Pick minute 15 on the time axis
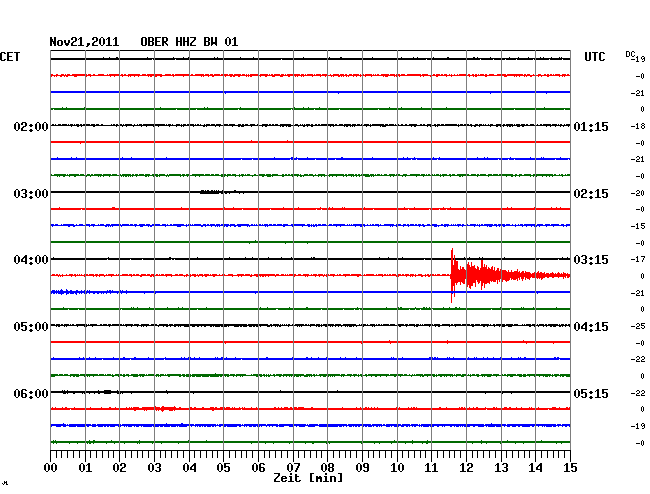650x494 pixels. tap(570, 468)
